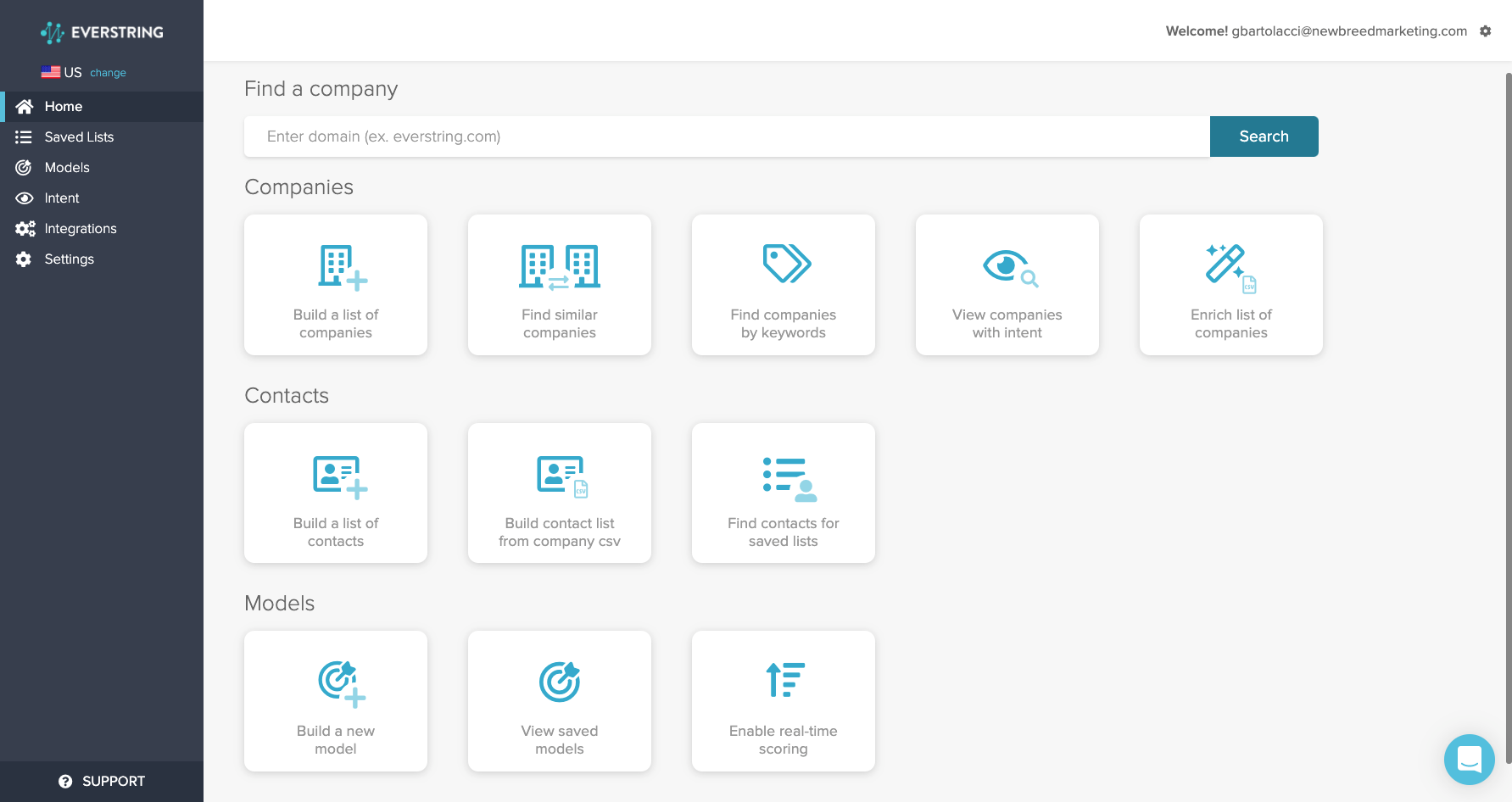The width and height of the screenshot is (1512, 802).
Task: Go to Saved Lists in sidebar
Action: coord(79,137)
